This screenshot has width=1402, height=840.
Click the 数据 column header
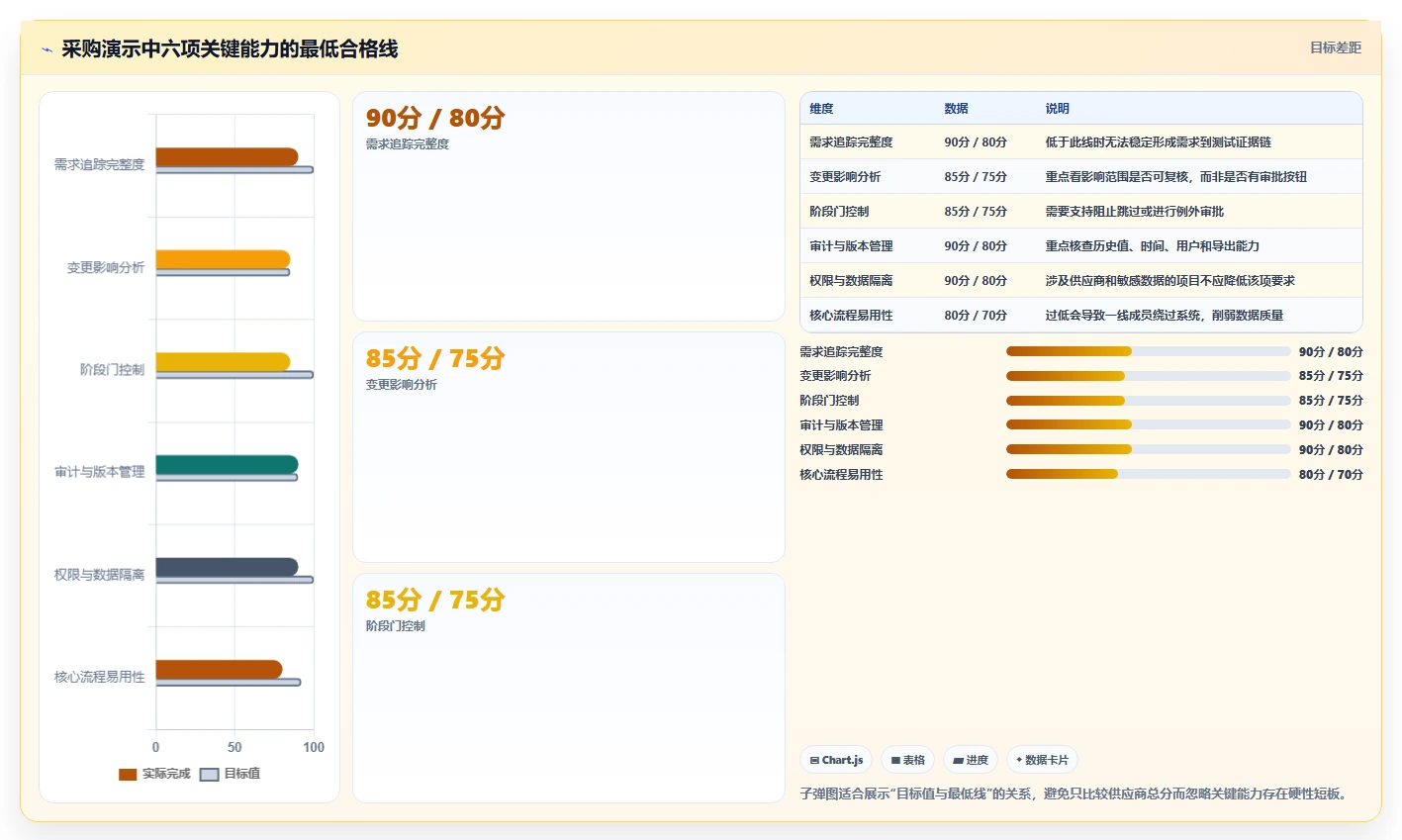tap(956, 109)
